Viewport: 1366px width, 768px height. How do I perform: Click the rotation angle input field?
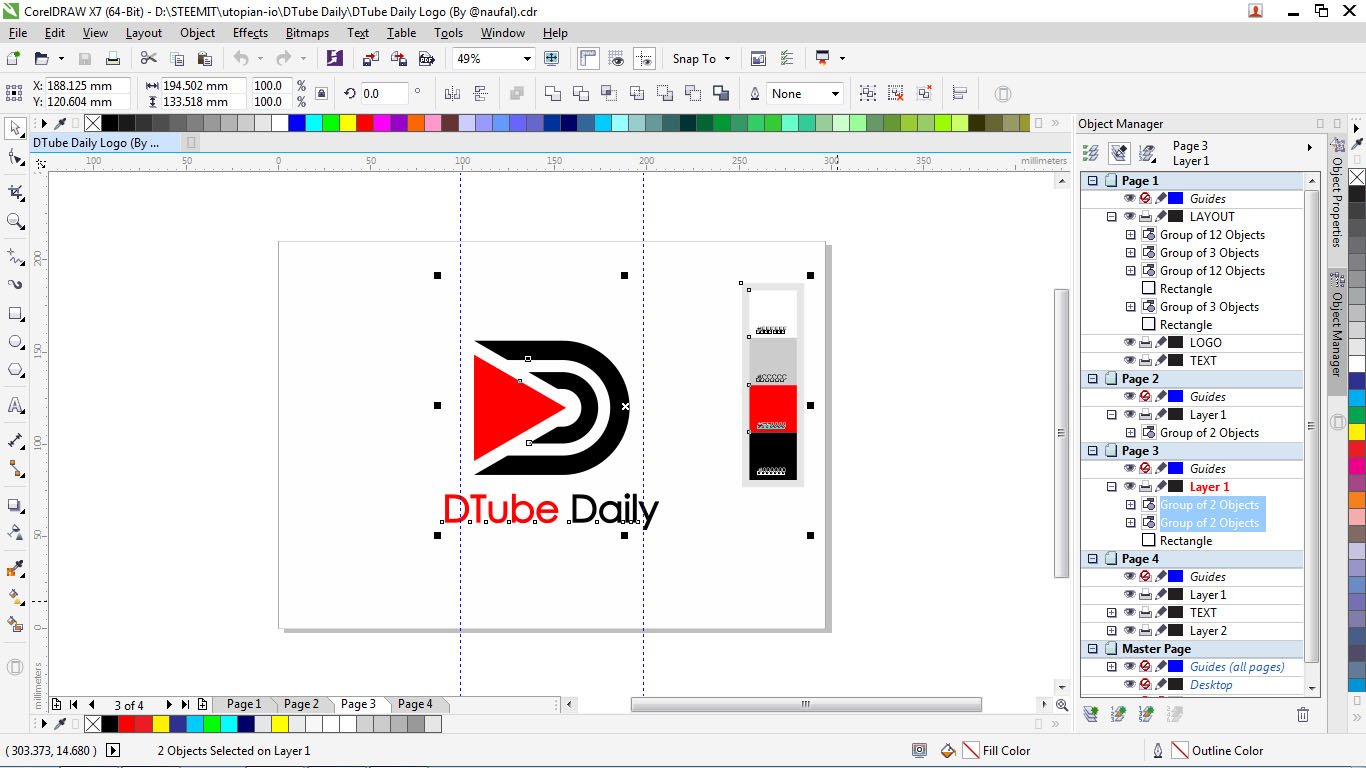[384, 93]
